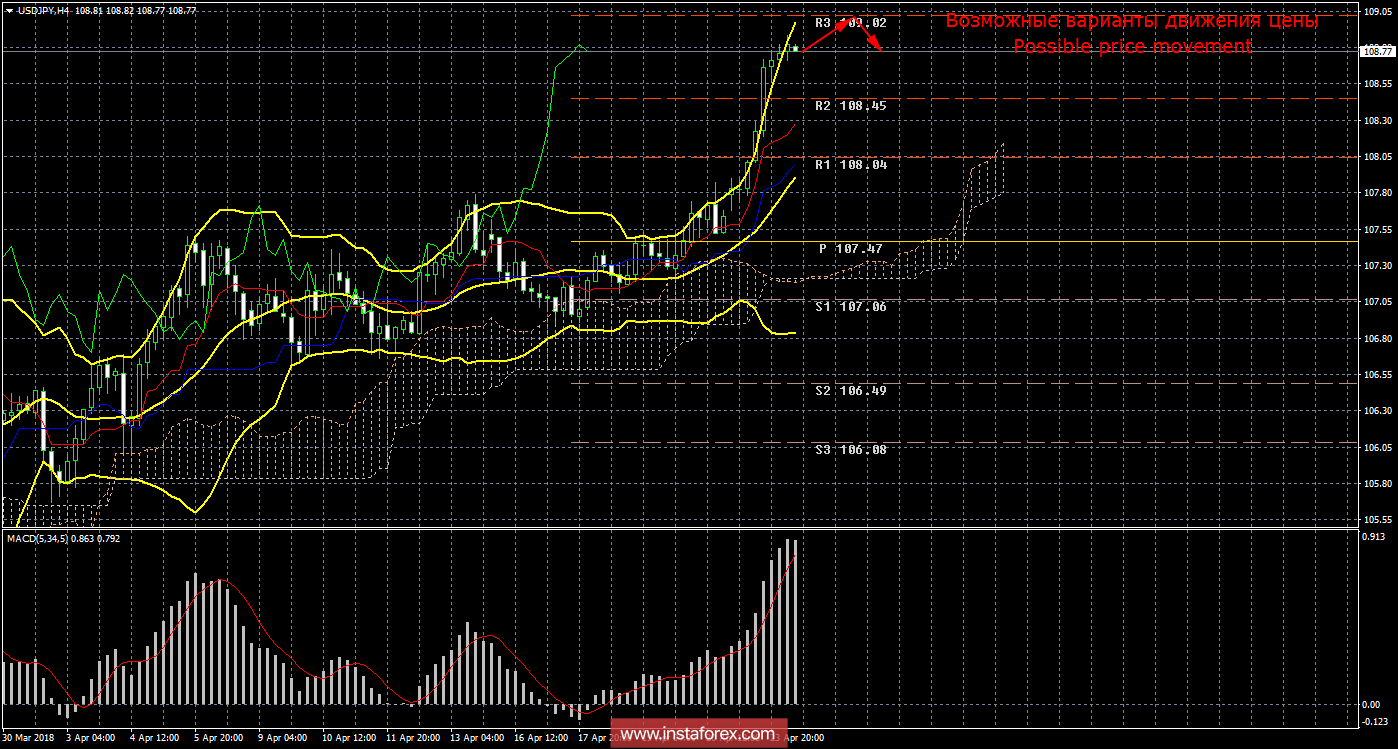Screen dimensions: 1398x749
Task: Click the 107.05 price scale value
Action: point(1376,302)
